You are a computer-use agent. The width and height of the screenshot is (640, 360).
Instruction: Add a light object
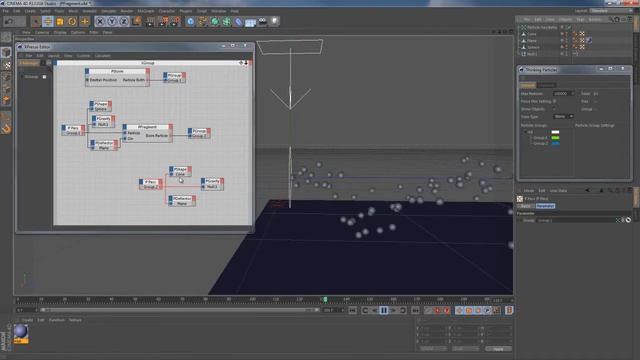click(275, 21)
